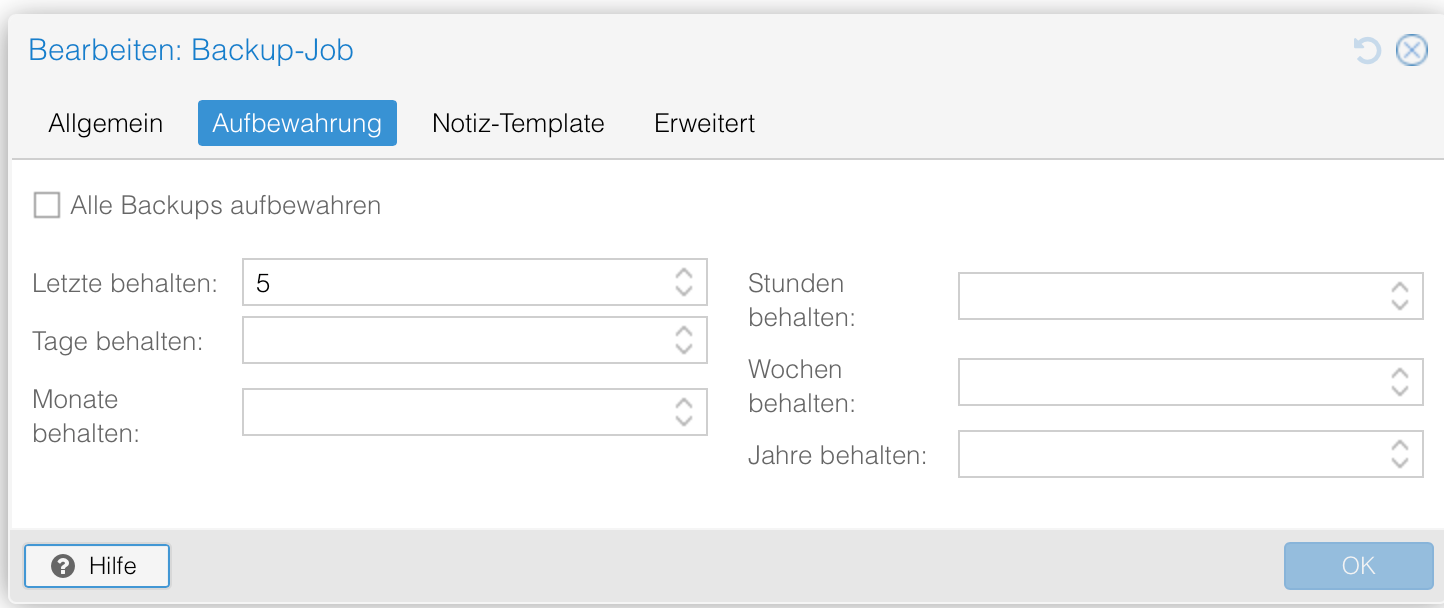
Task: Click into the Tage behalten field
Action: (x=455, y=341)
